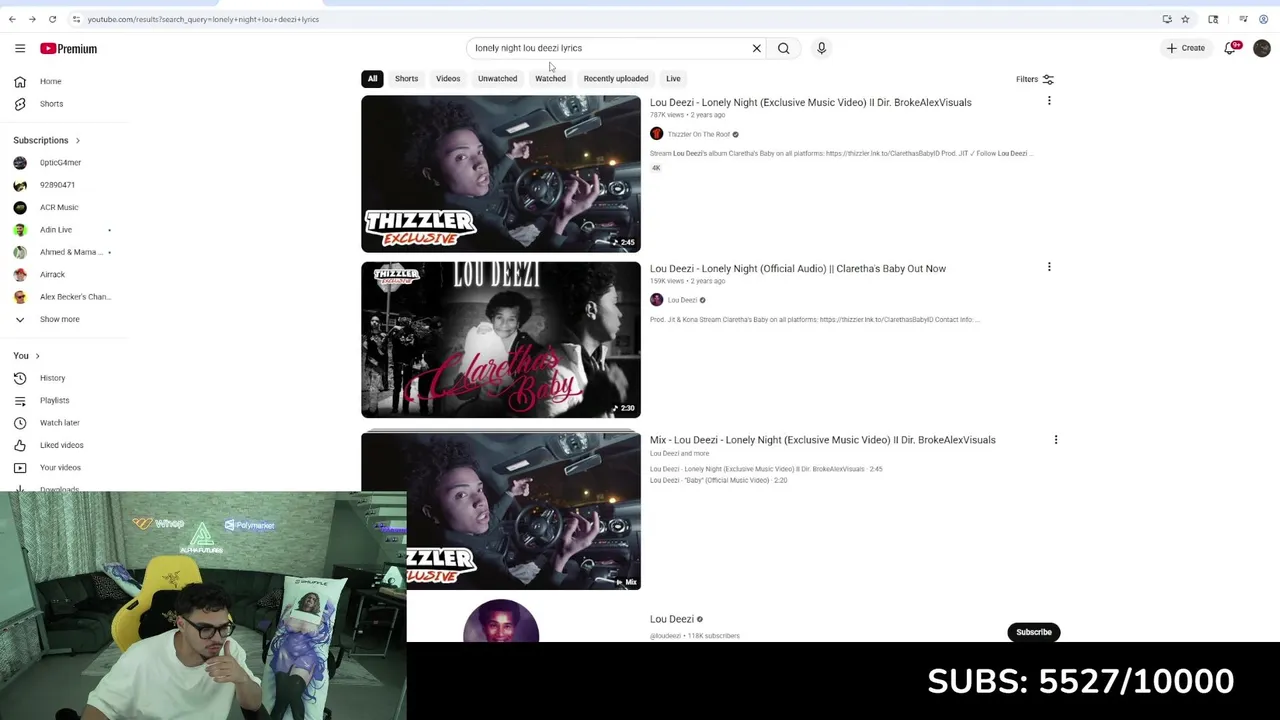Clear search text with X icon

point(757,48)
